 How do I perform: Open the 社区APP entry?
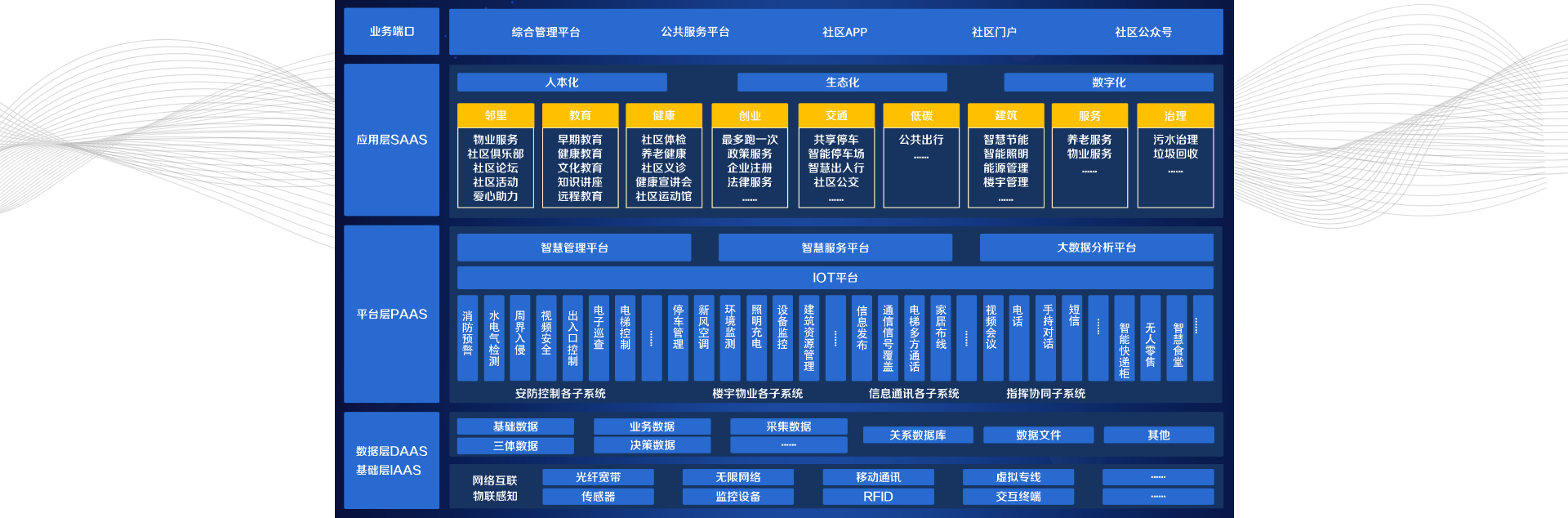coord(844,32)
